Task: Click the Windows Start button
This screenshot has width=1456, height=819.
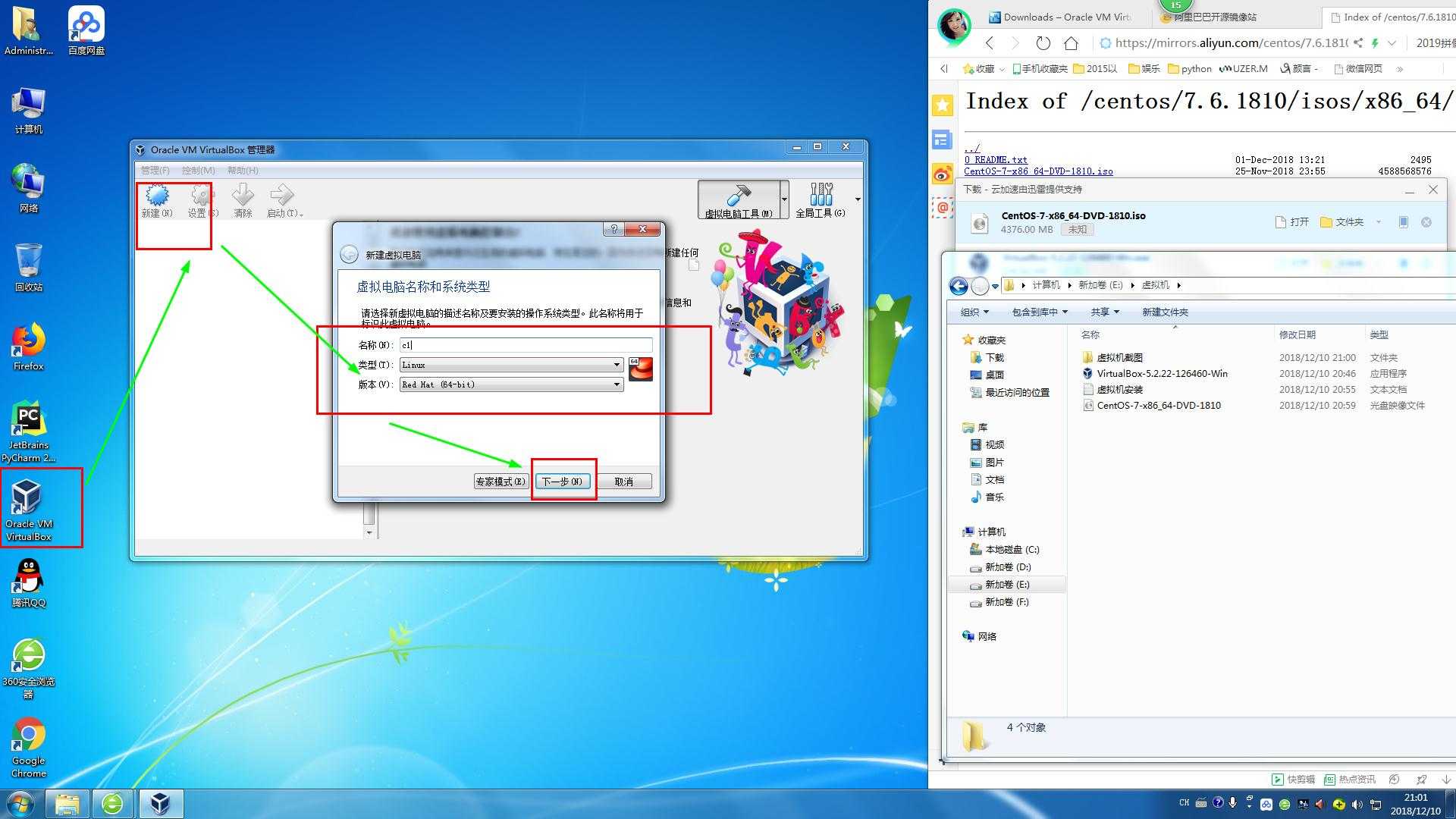Action: coord(20,804)
